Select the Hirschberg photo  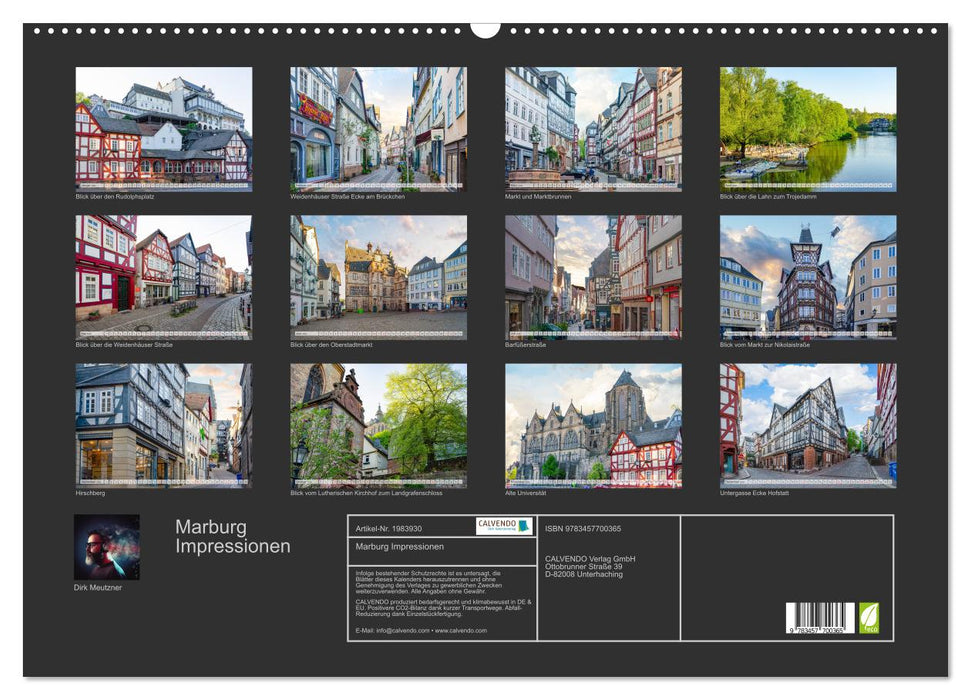(164, 425)
